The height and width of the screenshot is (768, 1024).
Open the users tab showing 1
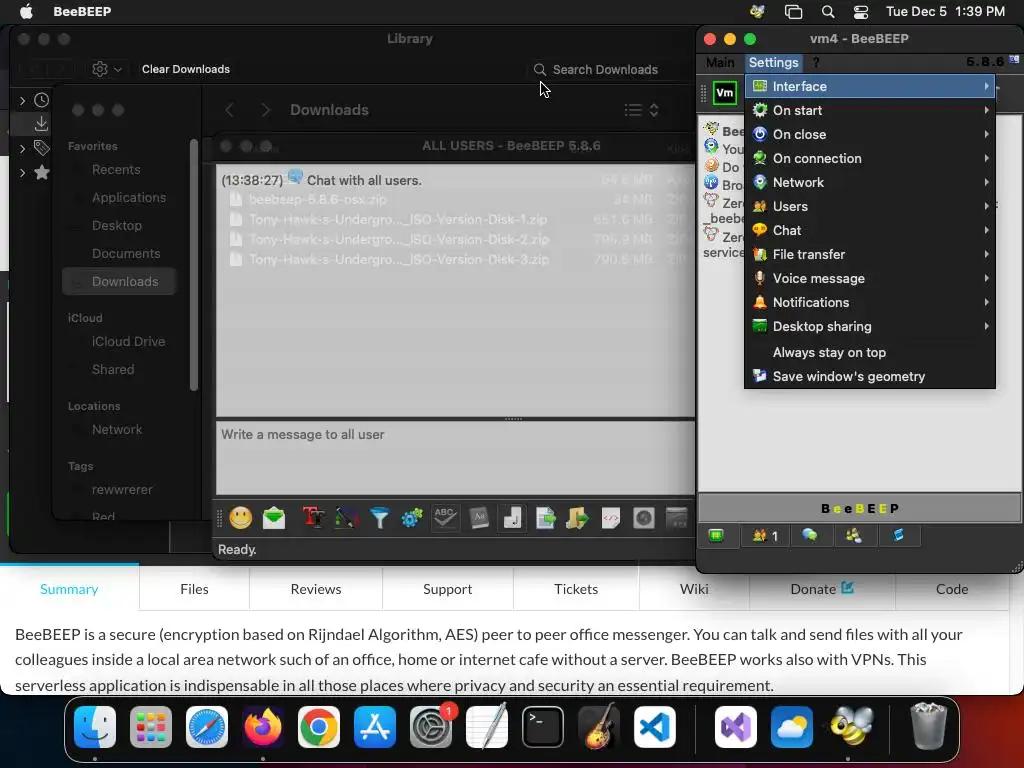765,536
